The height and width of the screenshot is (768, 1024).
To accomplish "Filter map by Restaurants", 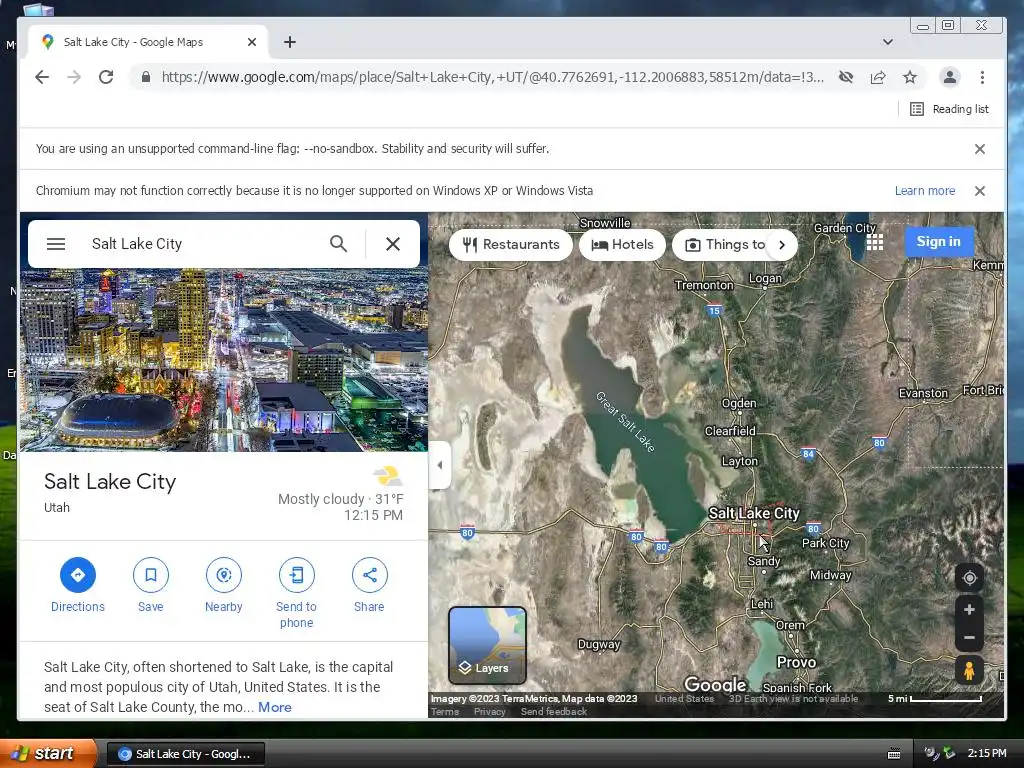I will [511, 245].
